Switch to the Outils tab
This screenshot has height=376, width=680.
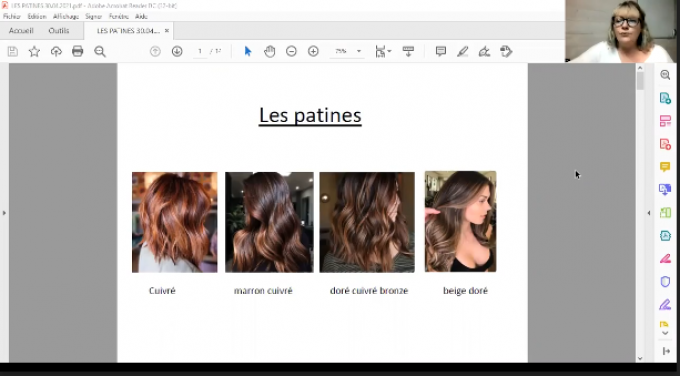click(59, 31)
